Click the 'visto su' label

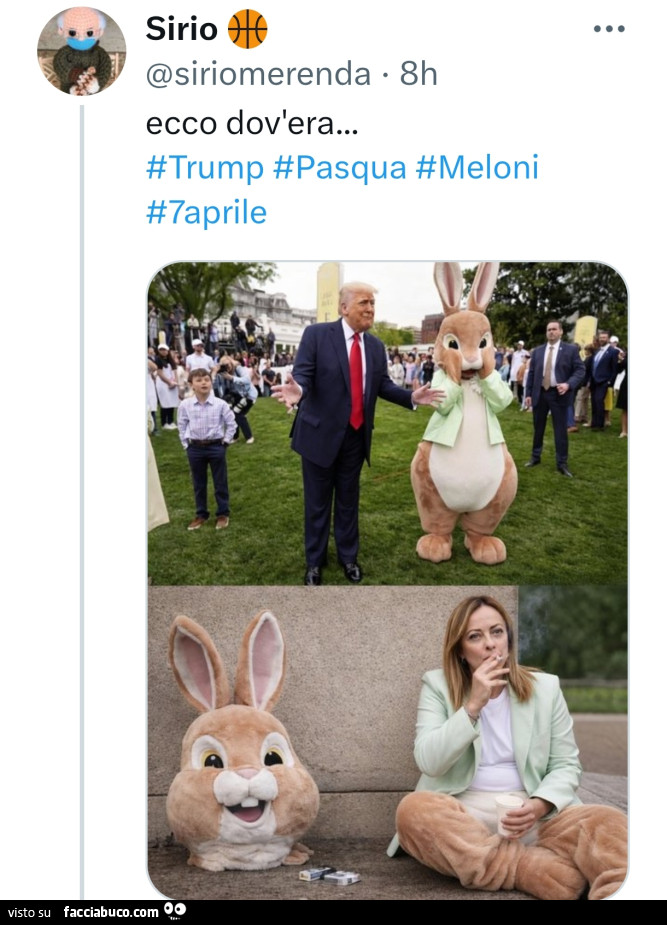pos(29,911)
